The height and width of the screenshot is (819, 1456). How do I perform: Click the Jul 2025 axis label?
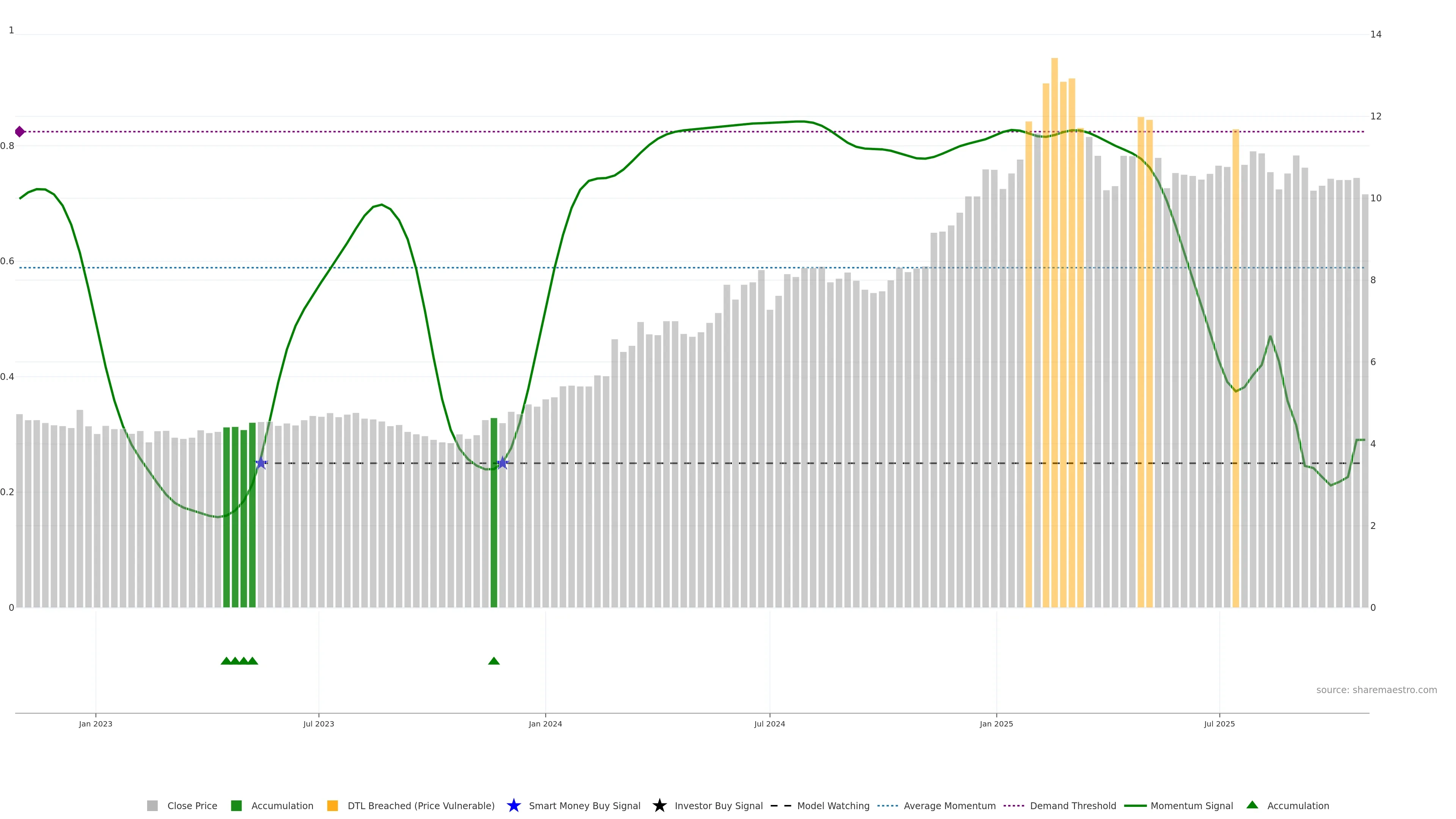pos(1219,723)
